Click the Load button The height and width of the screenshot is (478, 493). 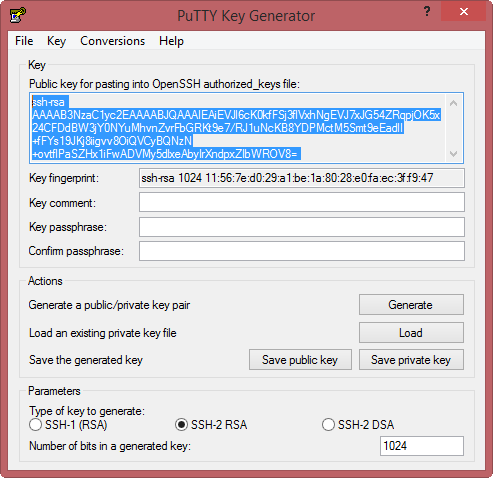(x=411, y=332)
